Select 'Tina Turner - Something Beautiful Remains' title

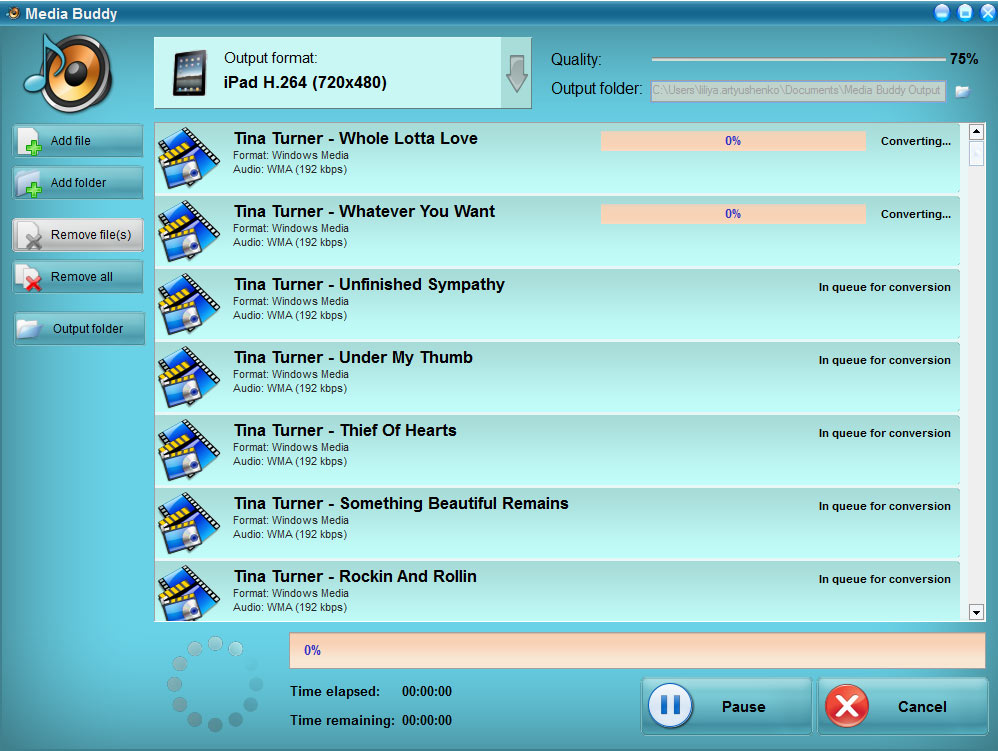(401, 503)
